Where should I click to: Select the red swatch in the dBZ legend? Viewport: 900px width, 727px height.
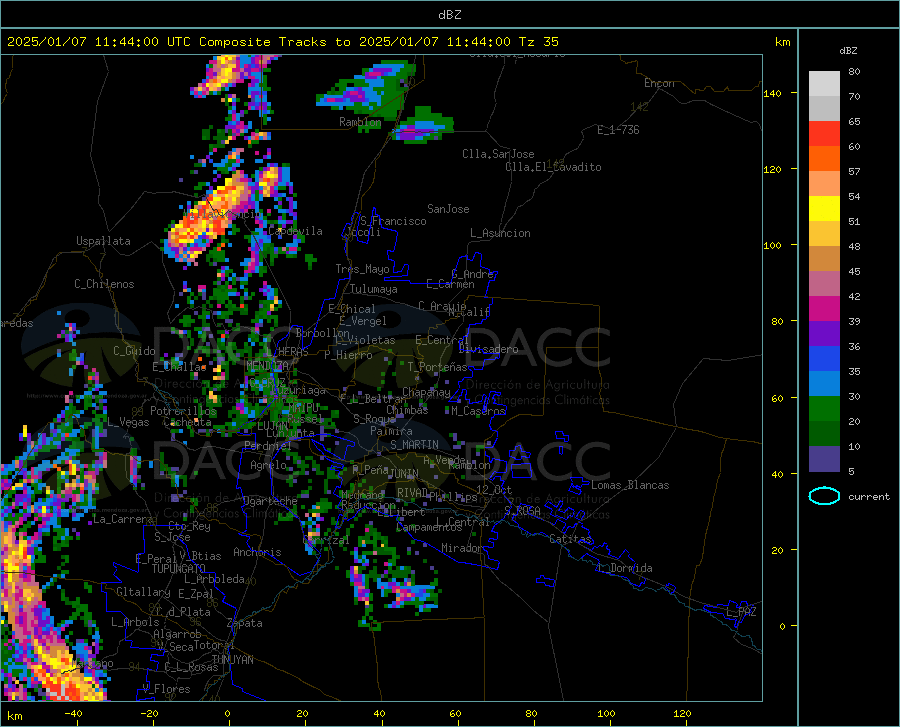click(x=824, y=133)
